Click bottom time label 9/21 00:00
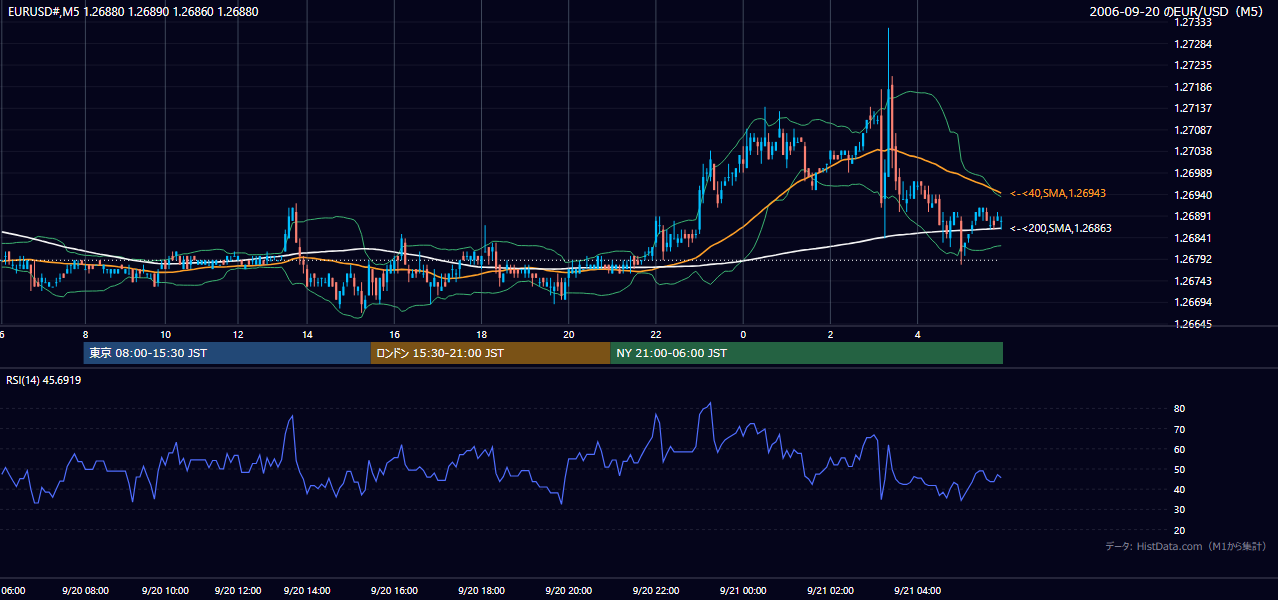 tap(743, 590)
